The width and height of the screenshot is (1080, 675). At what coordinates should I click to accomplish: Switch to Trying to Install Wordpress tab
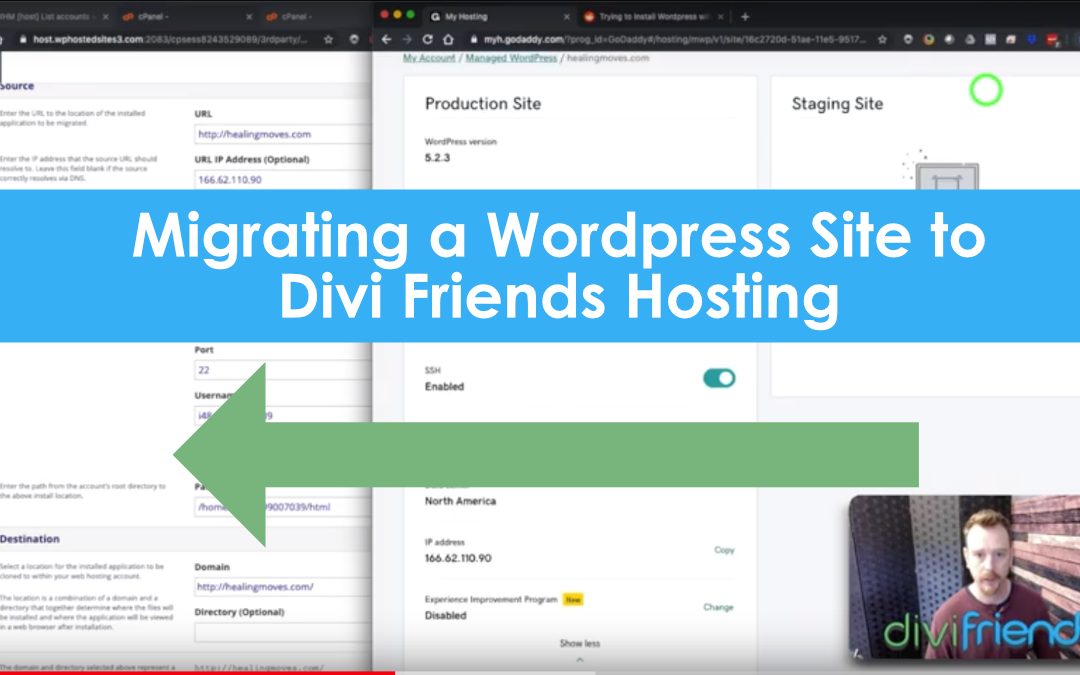click(x=653, y=17)
